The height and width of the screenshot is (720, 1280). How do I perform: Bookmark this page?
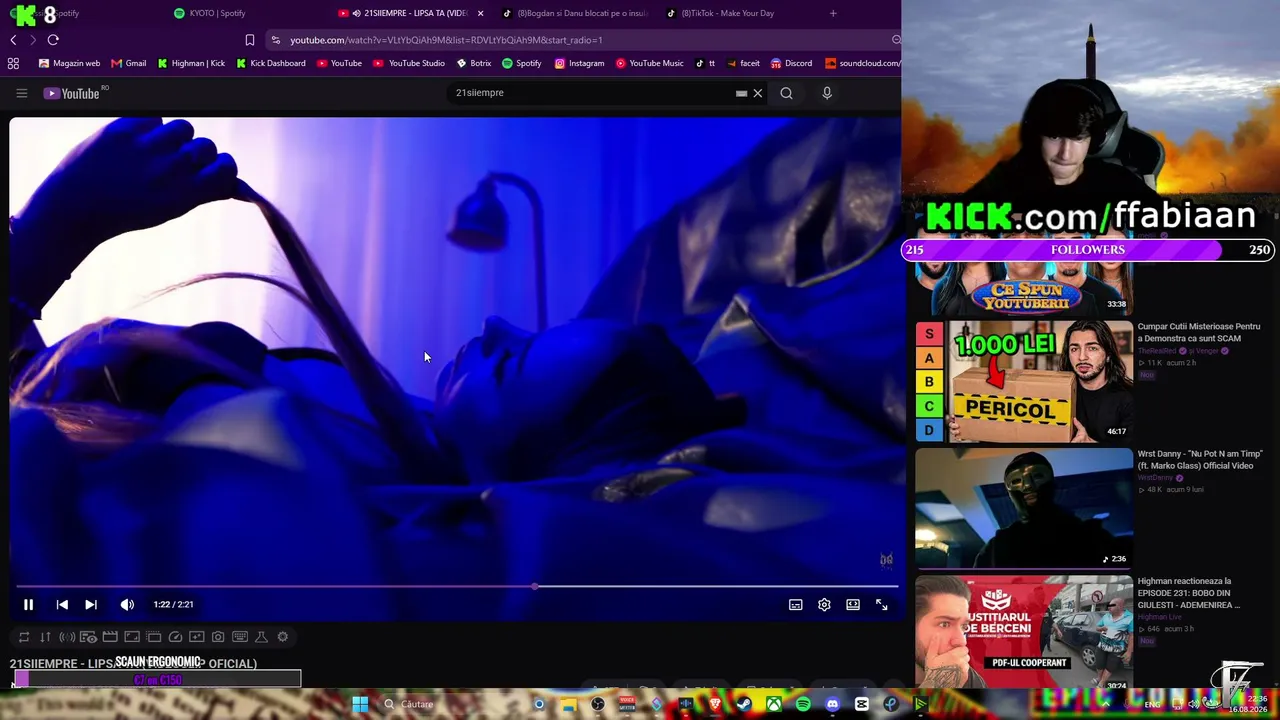(x=250, y=40)
